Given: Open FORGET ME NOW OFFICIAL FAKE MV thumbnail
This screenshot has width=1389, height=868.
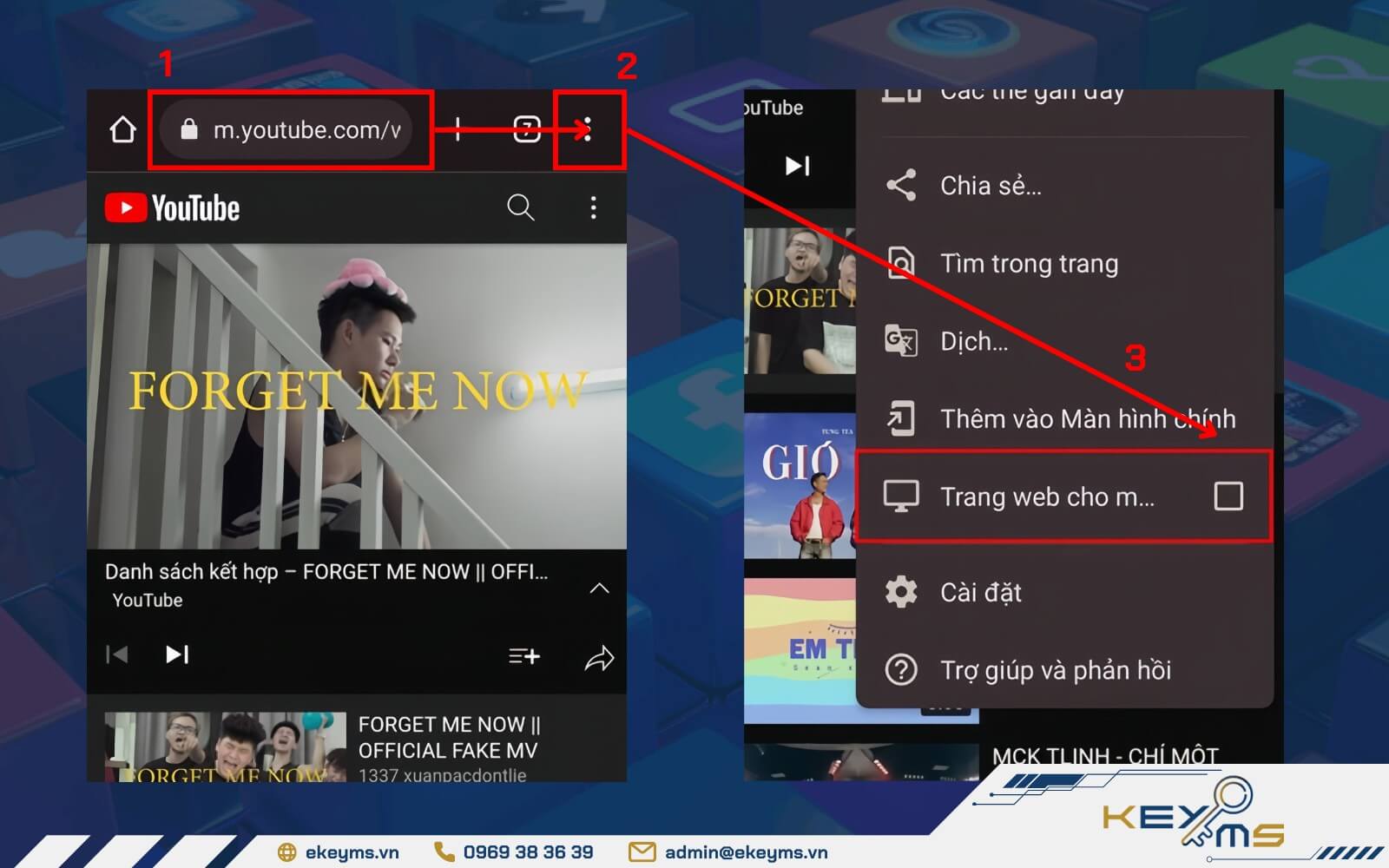Looking at the screenshot, I should [226, 747].
